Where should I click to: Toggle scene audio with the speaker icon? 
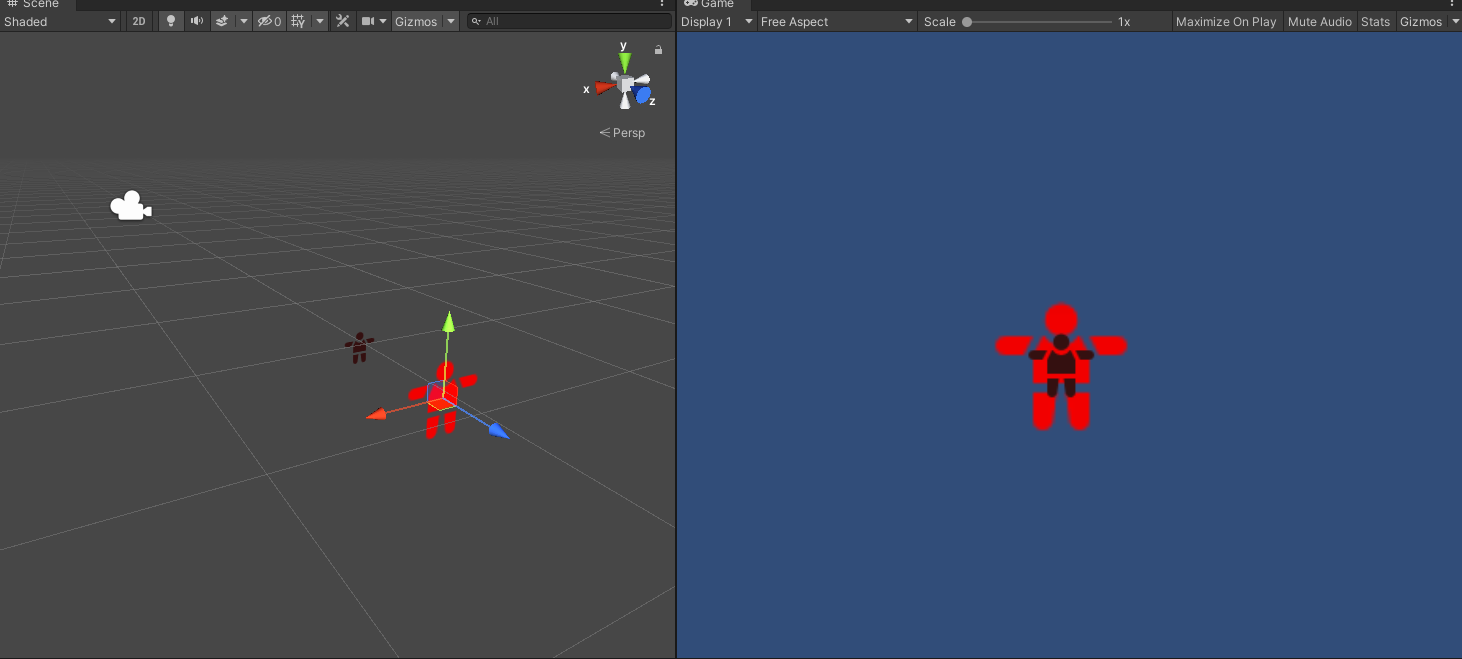pyautogui.click(x=196, y=21)
